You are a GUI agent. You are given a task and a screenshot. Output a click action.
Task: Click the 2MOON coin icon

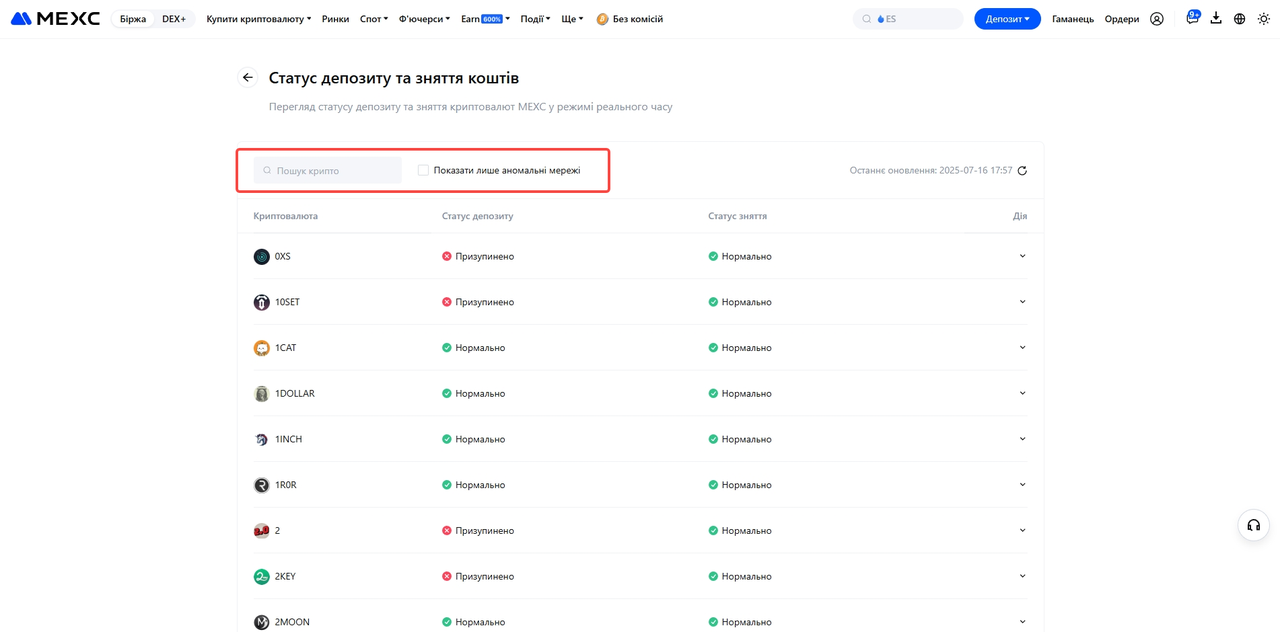pos(261,622)
